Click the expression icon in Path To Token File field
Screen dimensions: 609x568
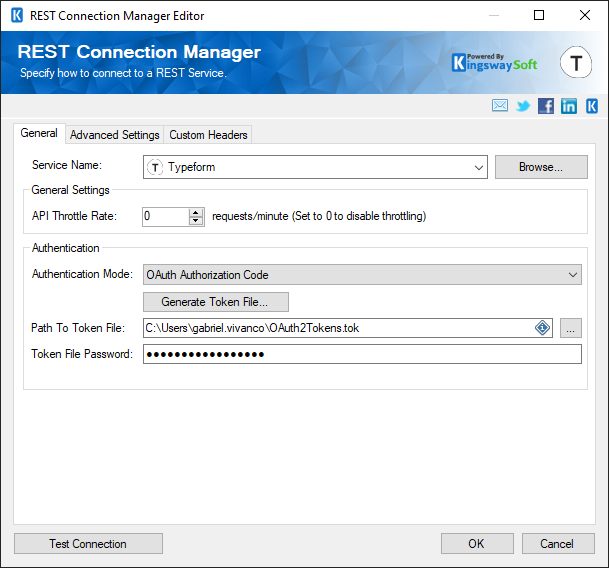click(x=542, y=328)
